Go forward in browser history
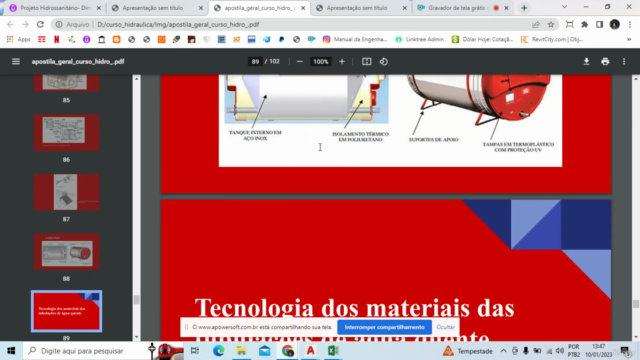The image size is (640, 360). coord(25,24)
